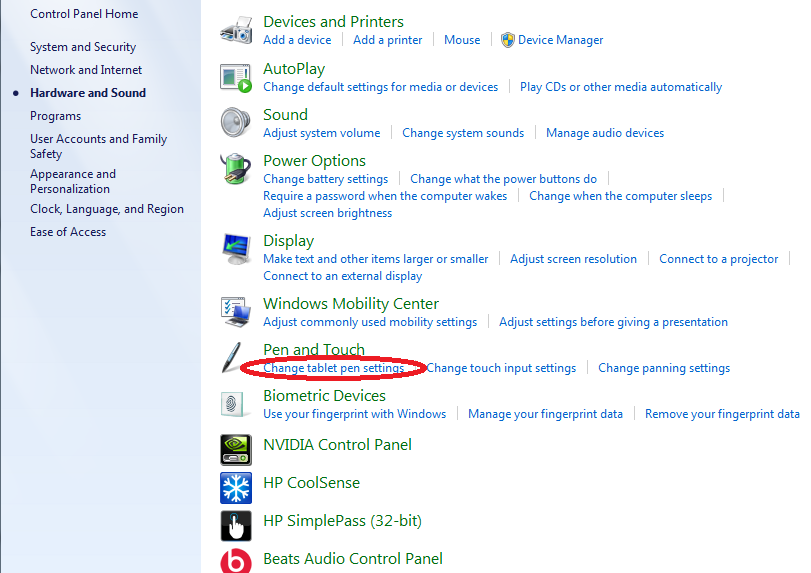The width and height of the screenshot is (811, 573).
Task: Click Adjust screen resolution link
Action: (x=573, y=259)
